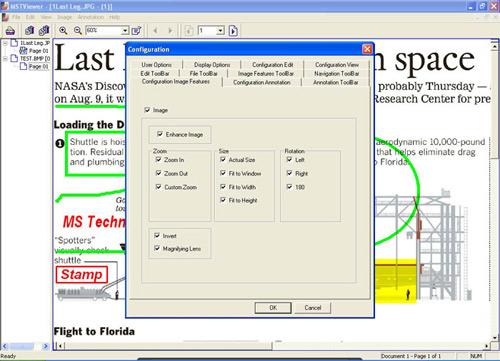The height and width of the screenshot is (361, 500).
Task: Uncheck the Enhance Image checkbox
Action: 160,134
